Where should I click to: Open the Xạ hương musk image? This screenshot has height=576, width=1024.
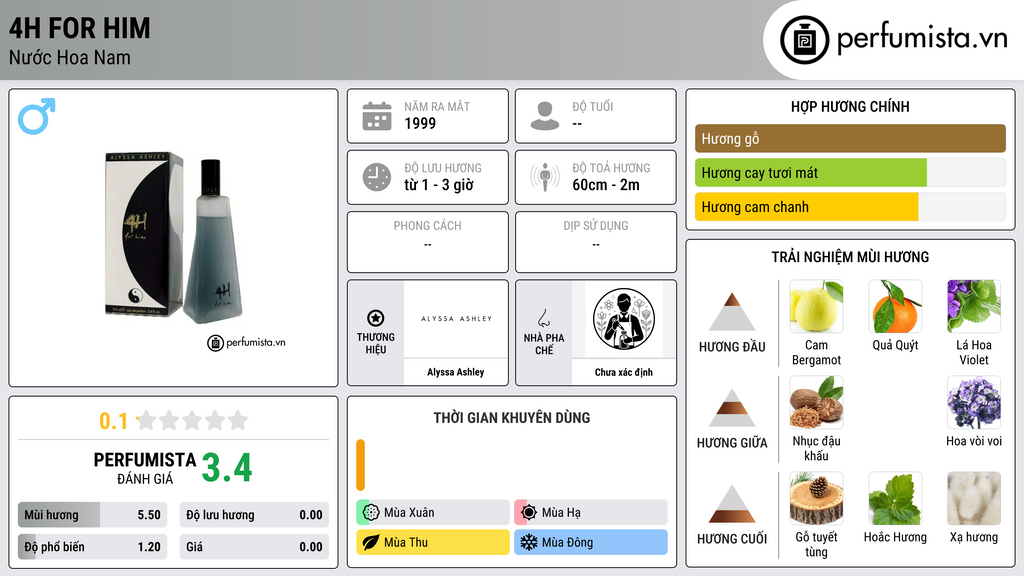click(x=974, y=498)
